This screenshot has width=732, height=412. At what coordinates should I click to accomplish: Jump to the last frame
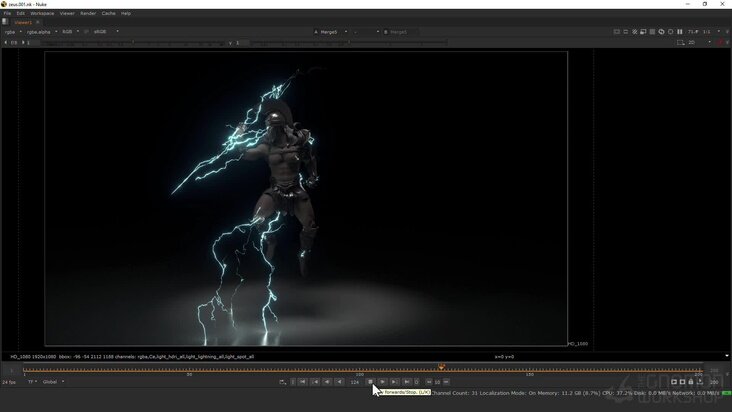pyautogui.click(x=407, y=382)
